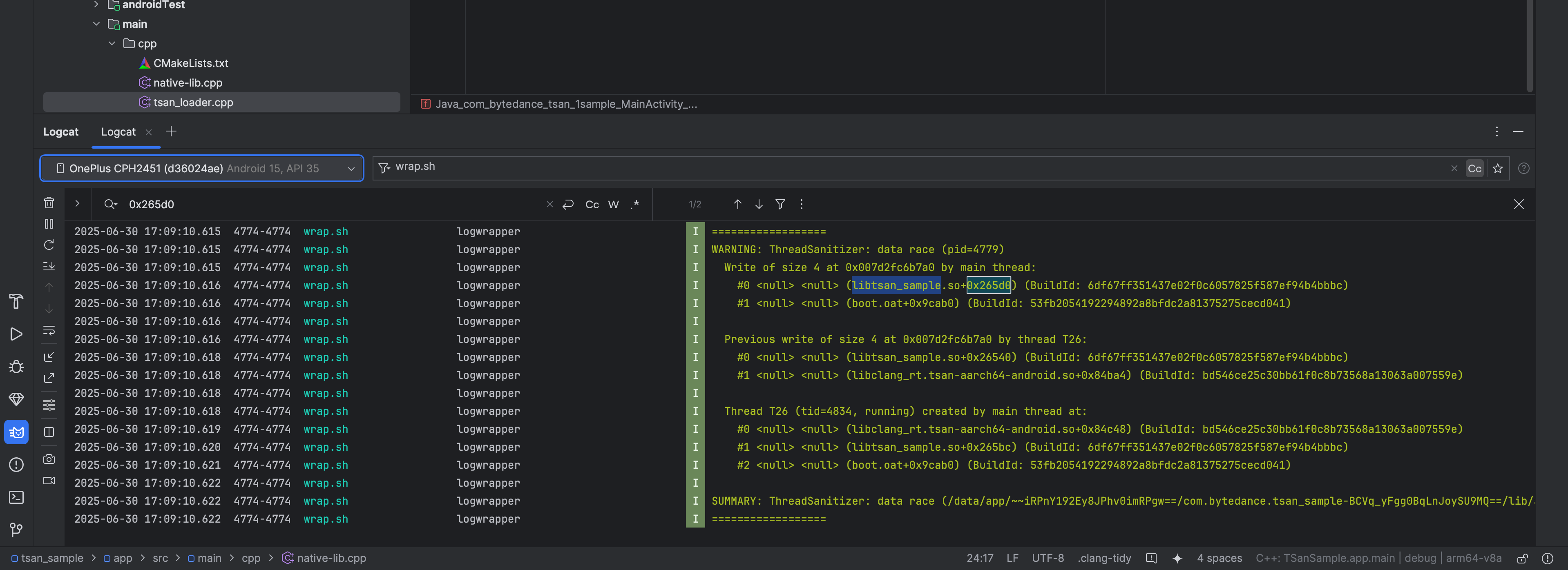Expand the search replace chevron
The width and height of the screenshot is (1568, 570).
77,204
